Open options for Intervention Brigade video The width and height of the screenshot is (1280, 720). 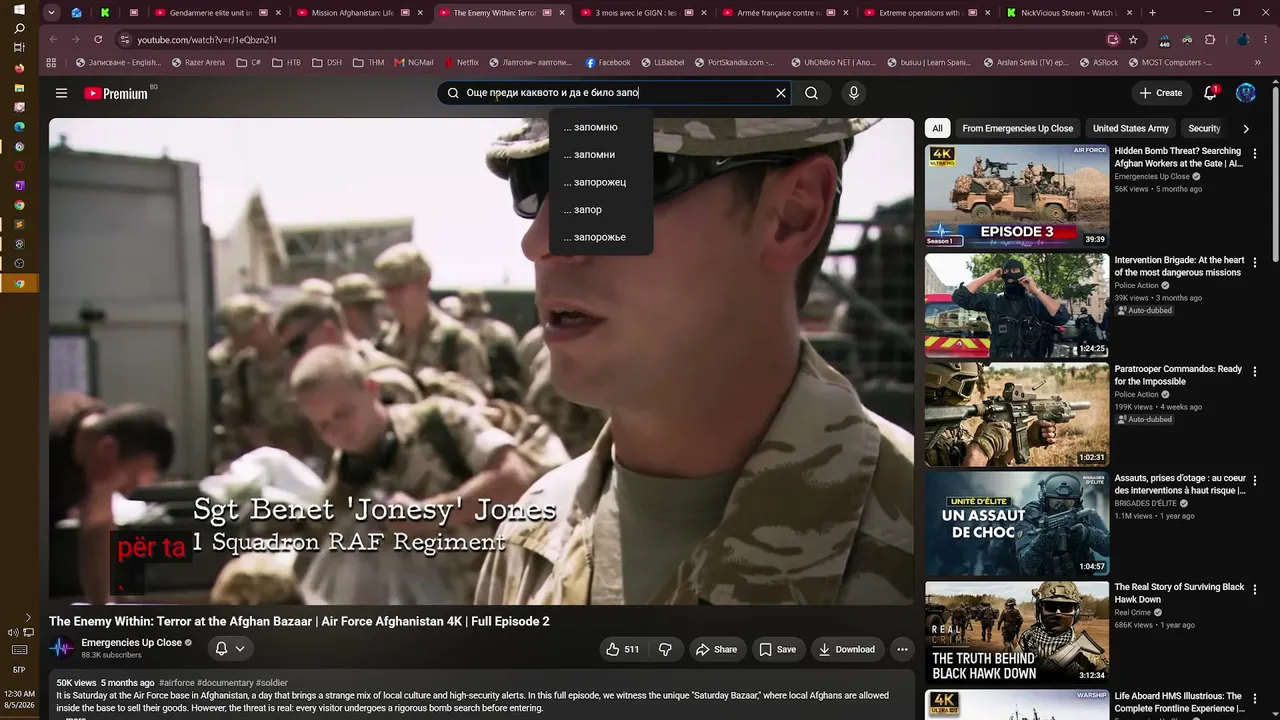[1255, 263]
